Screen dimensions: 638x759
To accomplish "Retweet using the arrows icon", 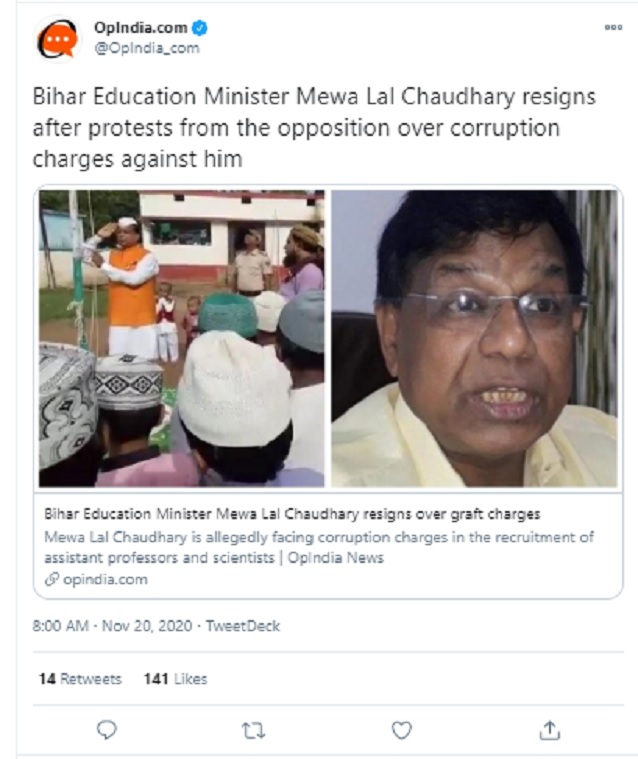I will coord(253,730).
